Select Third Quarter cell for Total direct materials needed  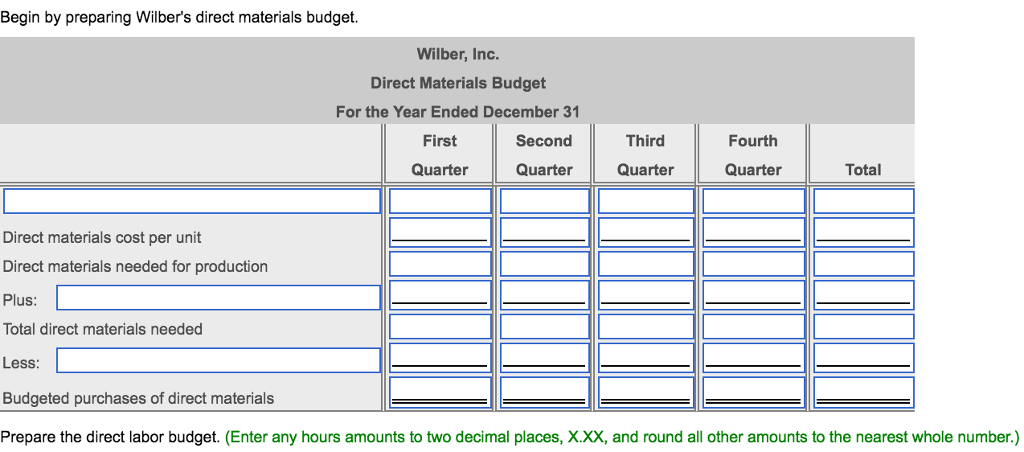click(646, 327)
